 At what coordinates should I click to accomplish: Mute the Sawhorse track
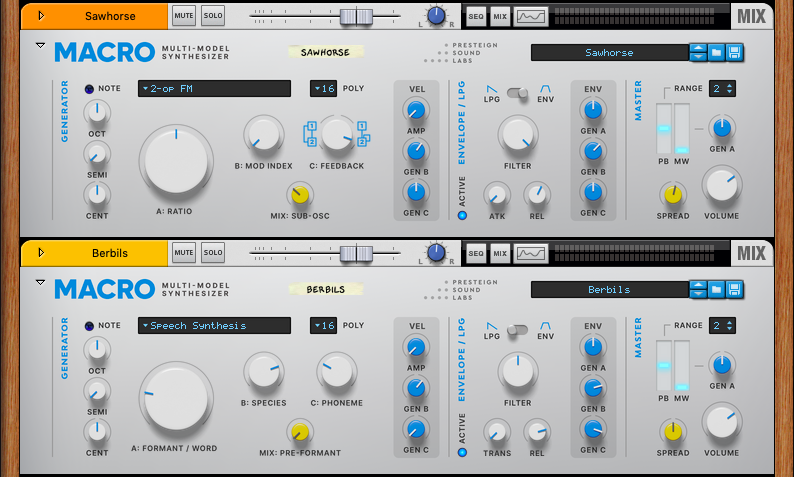184,16
